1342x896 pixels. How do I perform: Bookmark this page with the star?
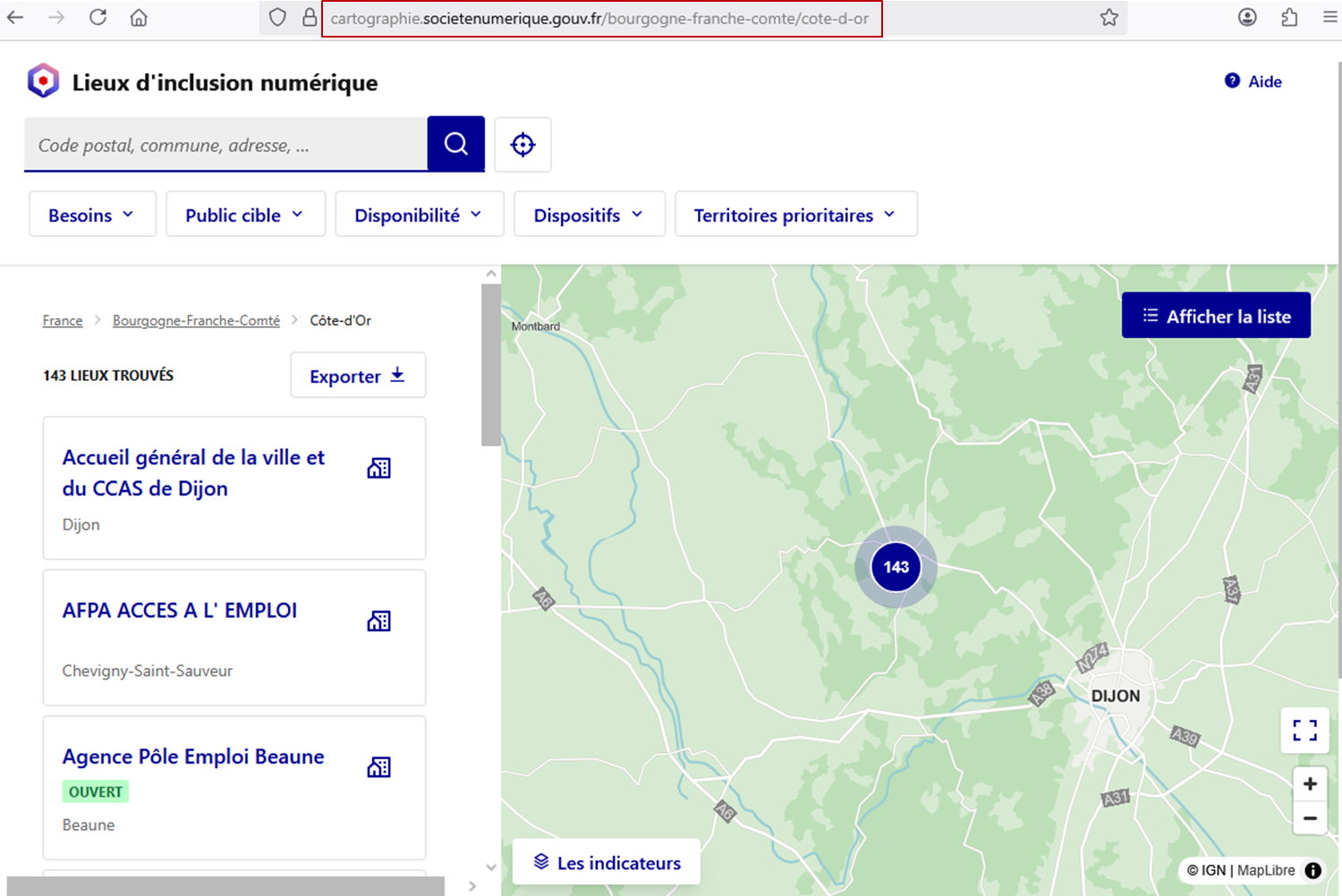[1108, 18]
